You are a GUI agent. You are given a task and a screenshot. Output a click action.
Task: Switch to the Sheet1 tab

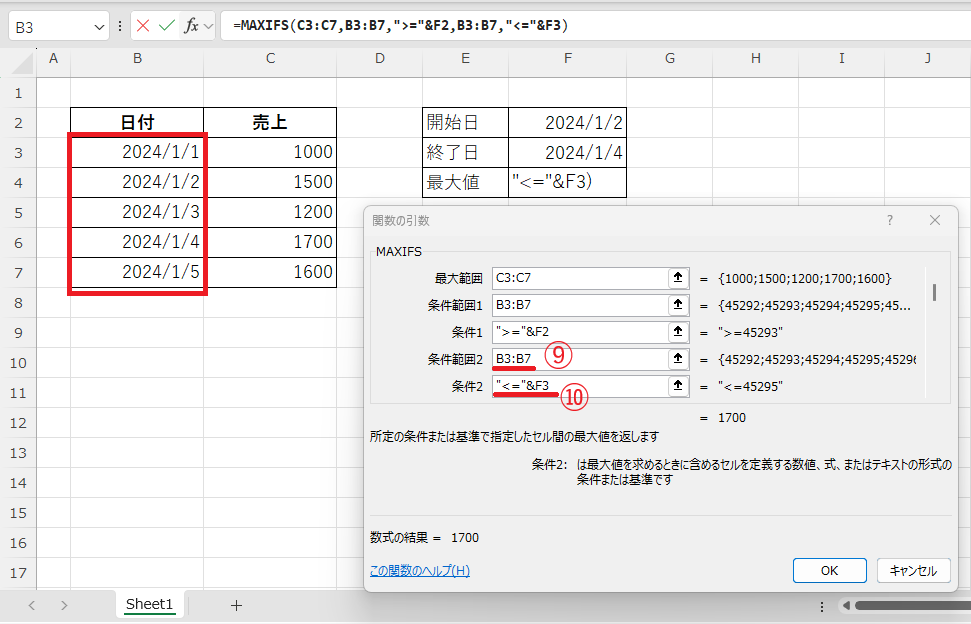(149, 605)
